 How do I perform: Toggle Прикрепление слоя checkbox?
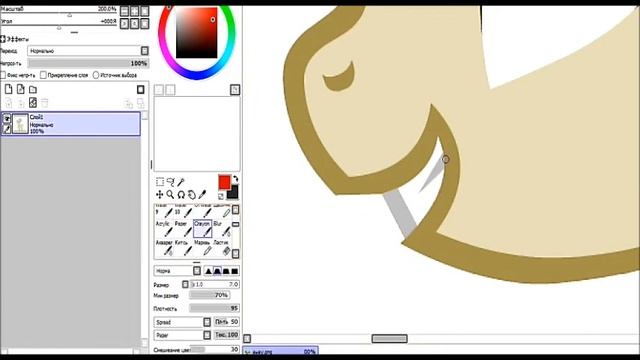(43, 75)
